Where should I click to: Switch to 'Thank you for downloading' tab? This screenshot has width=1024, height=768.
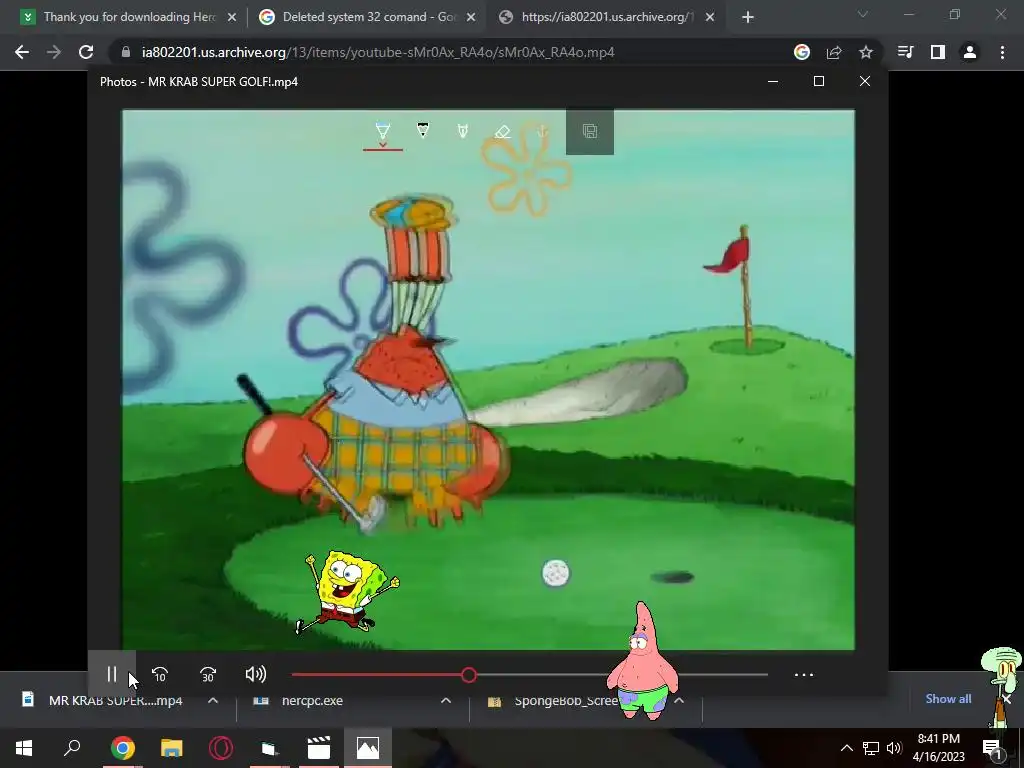pyautogui.click(x=129, y=17)
